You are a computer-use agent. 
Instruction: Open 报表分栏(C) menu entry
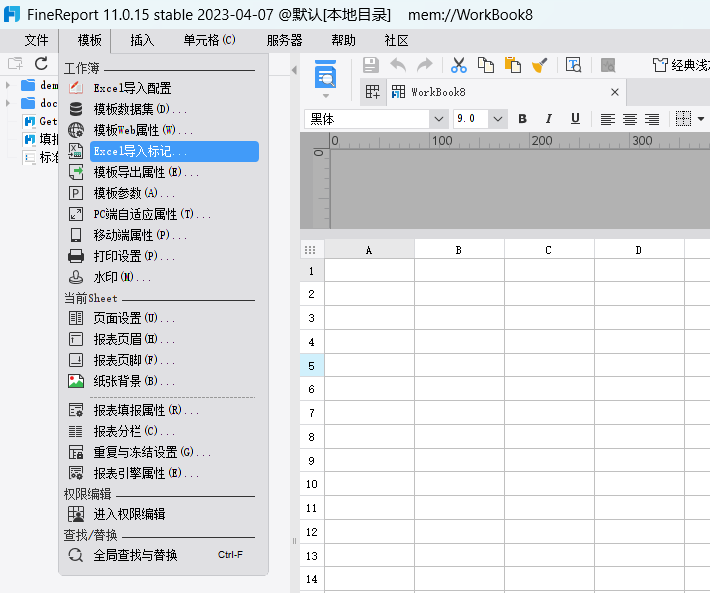coord(163,431)
